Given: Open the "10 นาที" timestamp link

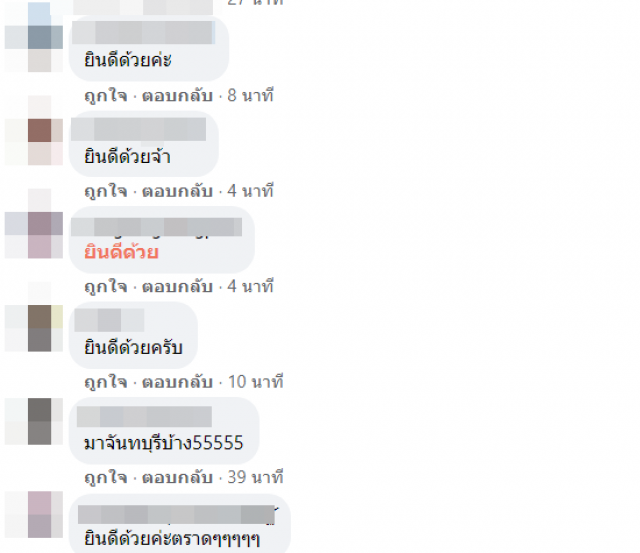Looking at the screenshot, I should click(255, 382).
